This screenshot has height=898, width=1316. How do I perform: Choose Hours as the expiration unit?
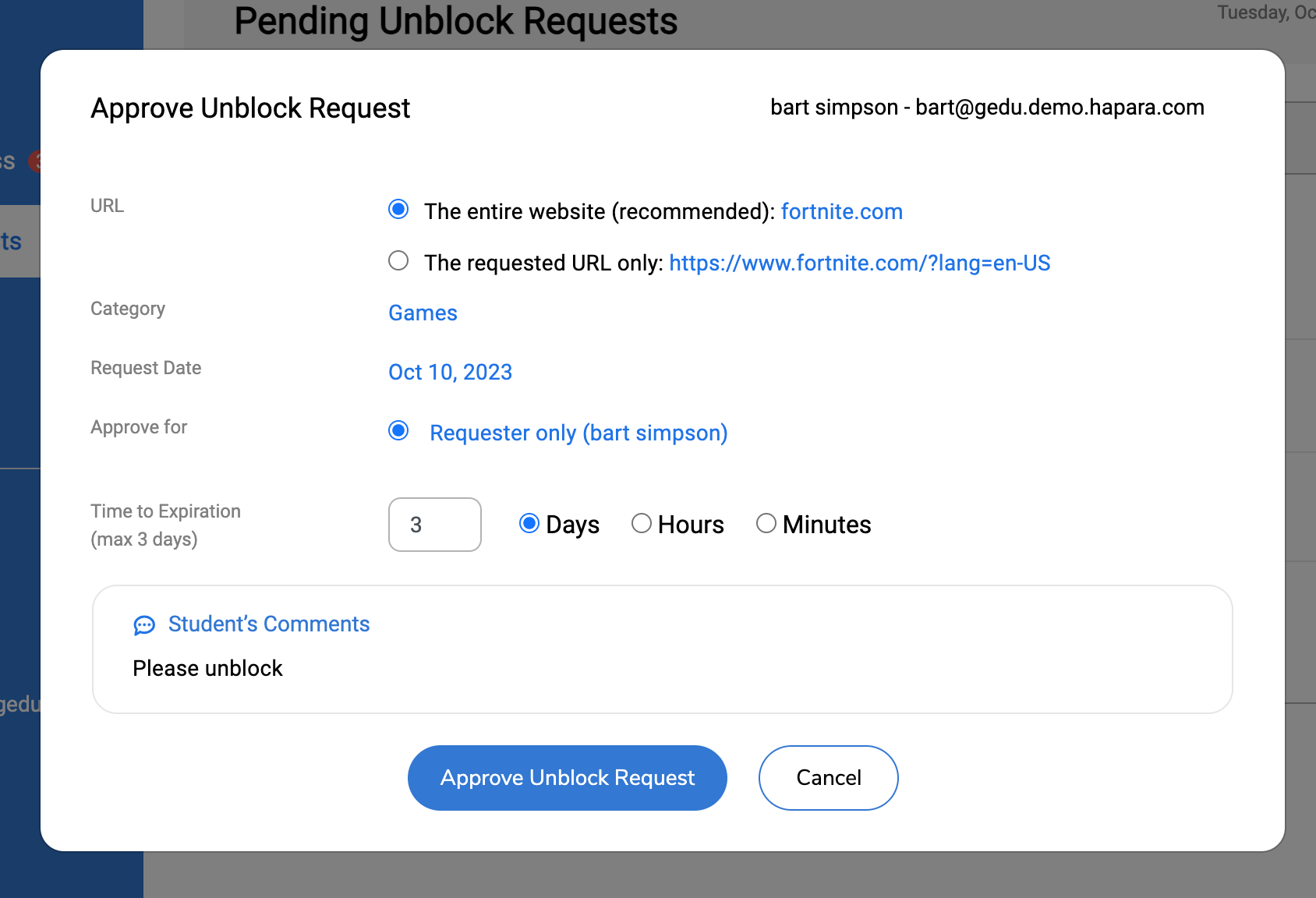click(642, 523)
